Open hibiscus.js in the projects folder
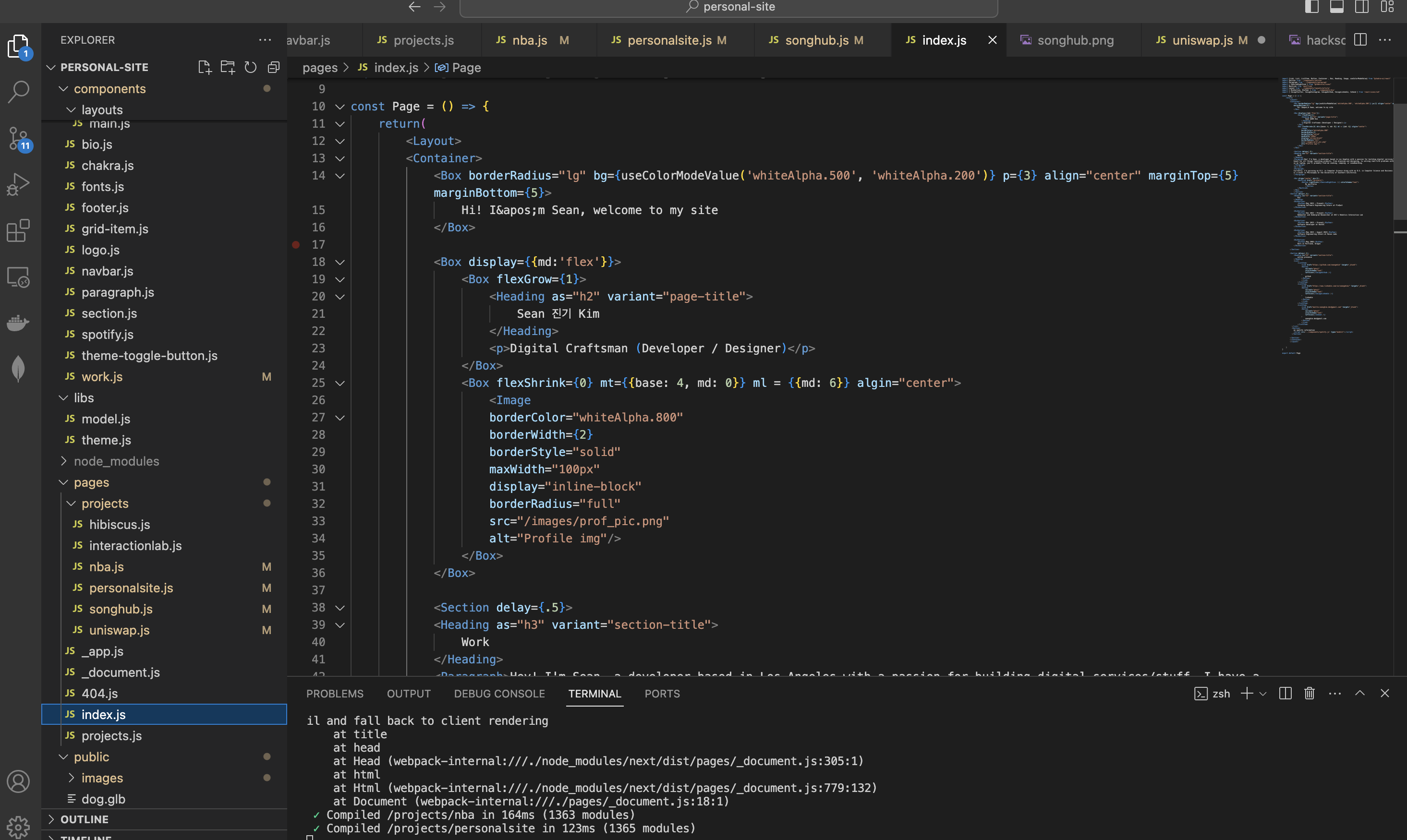1407x840 pixels. click(x=164, y=525)
